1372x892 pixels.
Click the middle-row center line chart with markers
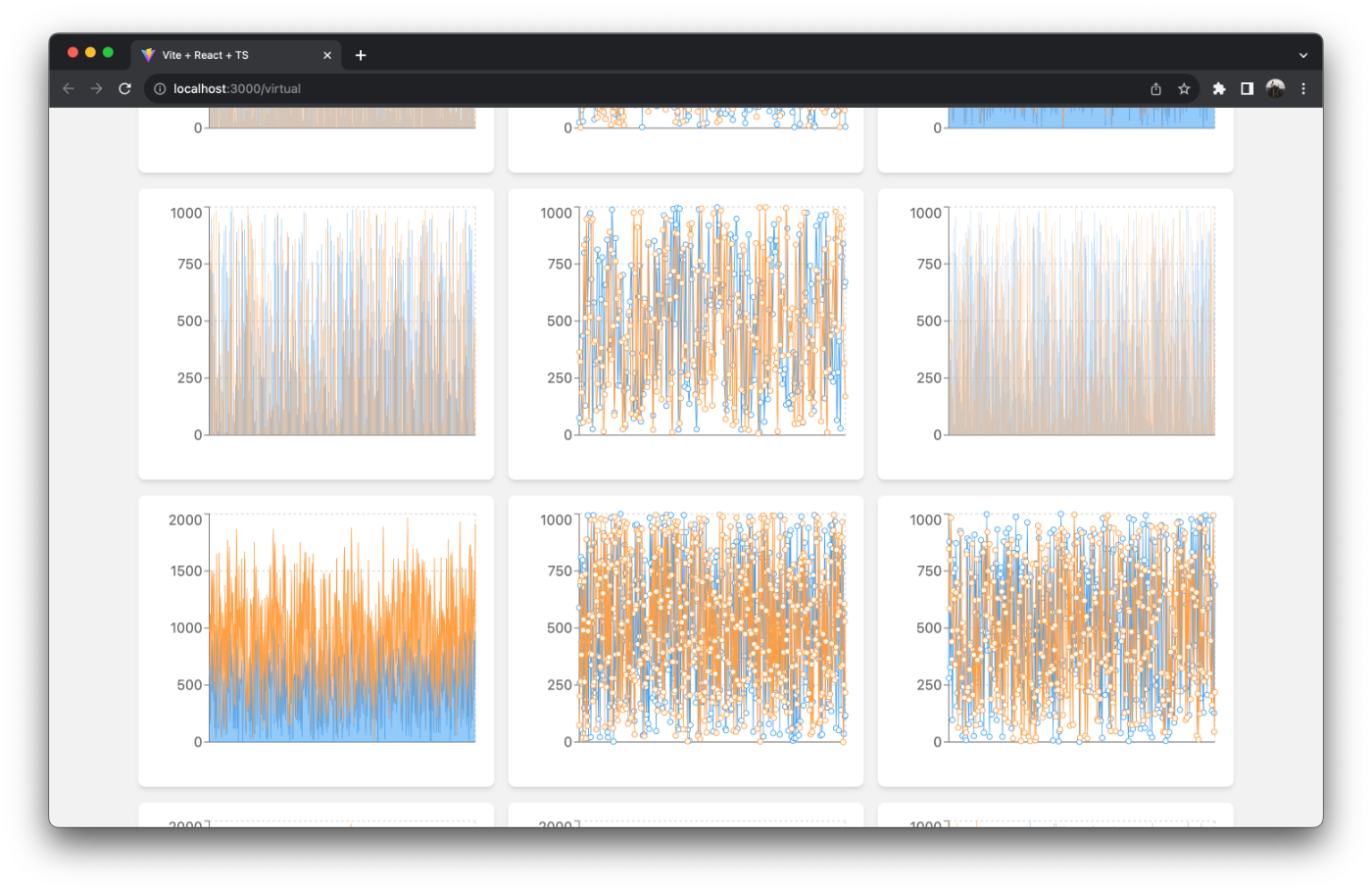[686, 334]
